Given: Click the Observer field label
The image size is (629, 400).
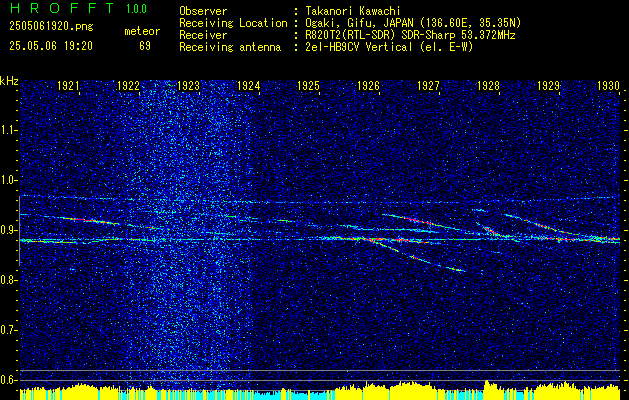Looking at the screenshot, I should [x=203, y=11].
